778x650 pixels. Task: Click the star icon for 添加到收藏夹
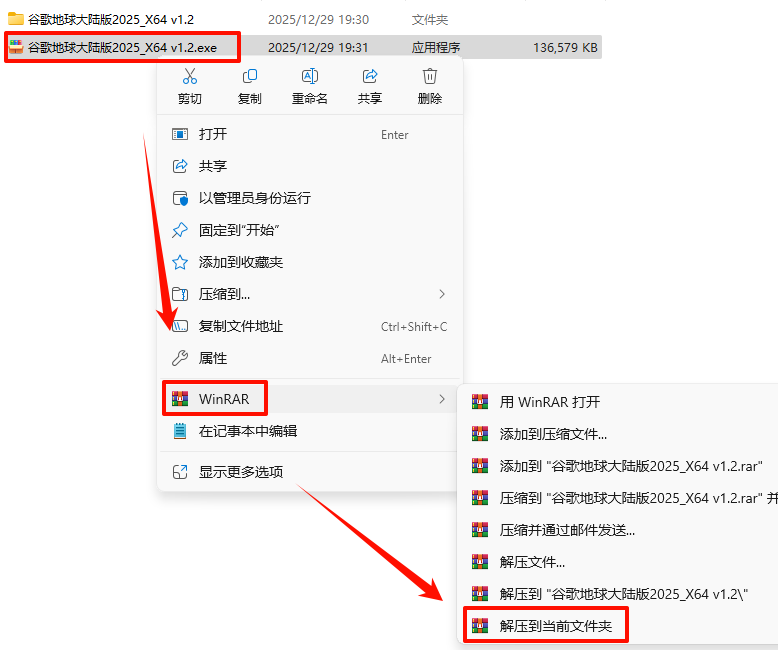[x=180, y=262]
